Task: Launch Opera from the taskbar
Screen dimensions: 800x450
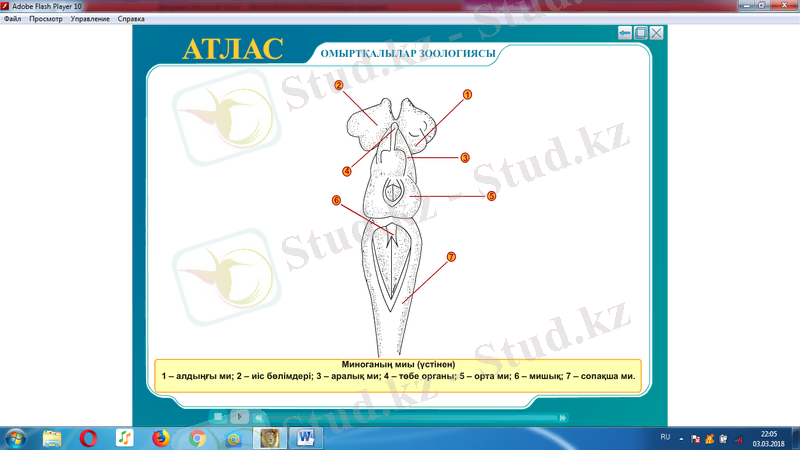Action: 88,438
